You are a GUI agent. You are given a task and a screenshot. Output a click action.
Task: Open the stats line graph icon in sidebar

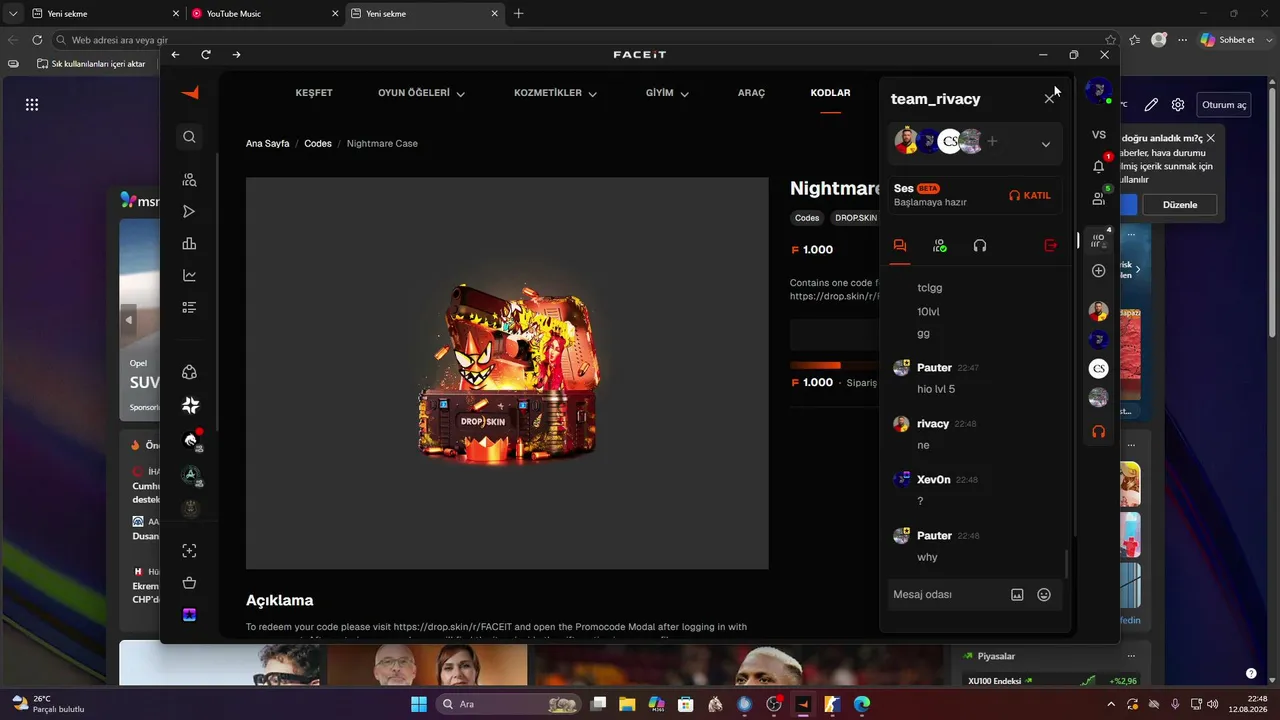pyautogui.click(x=190, y=276)
